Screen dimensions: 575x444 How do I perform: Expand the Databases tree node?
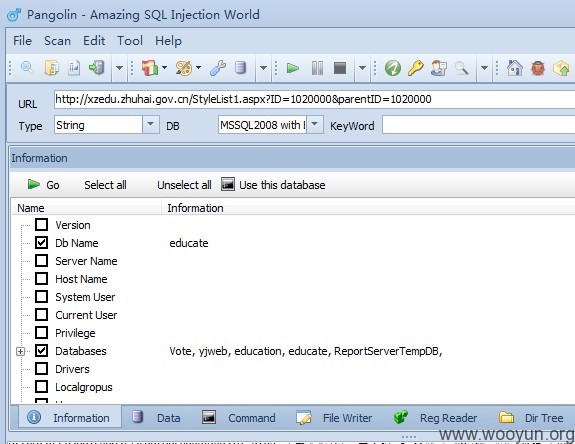[x=21, y=351]
